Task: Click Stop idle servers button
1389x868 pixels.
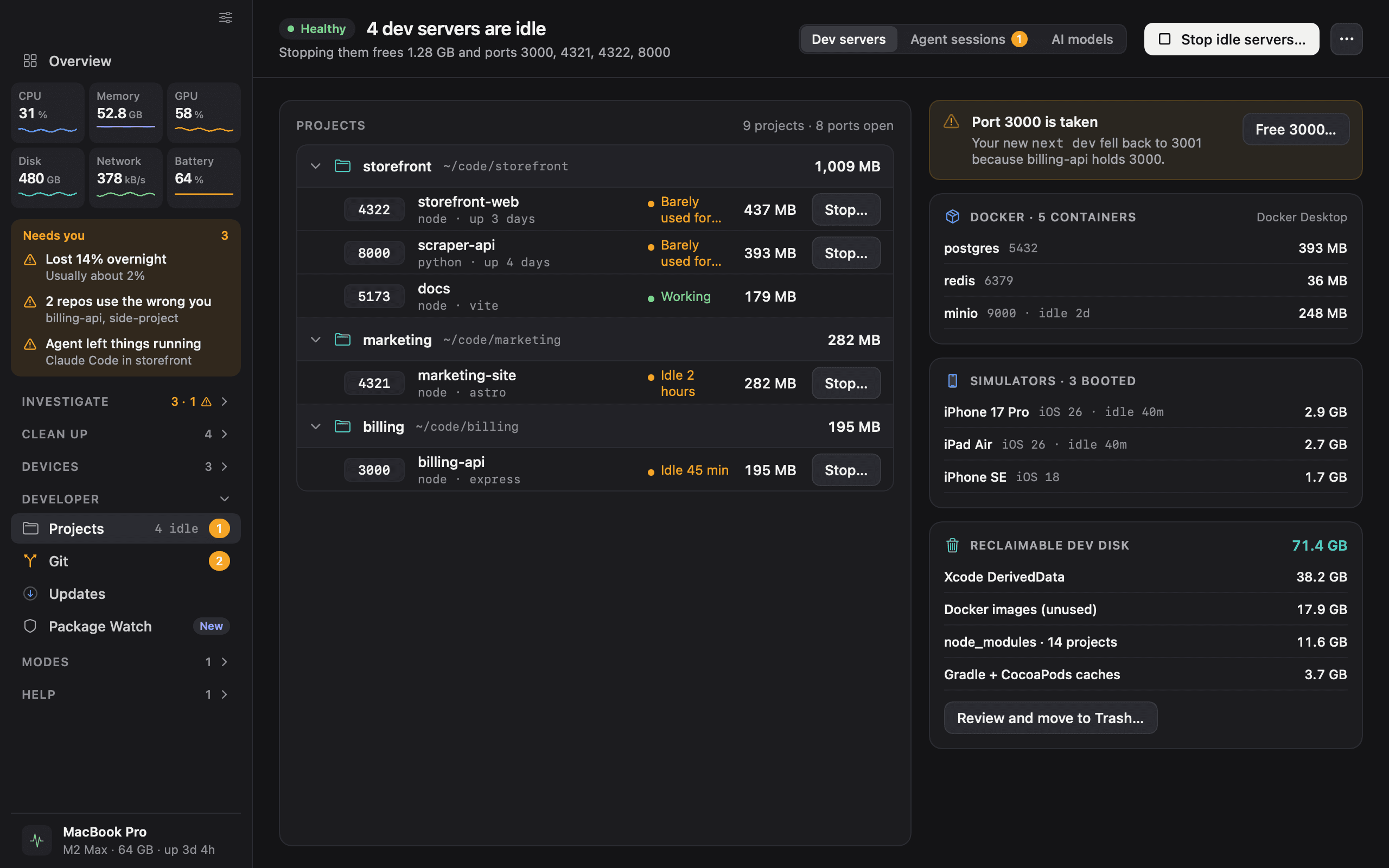Action: (1231, 39)
